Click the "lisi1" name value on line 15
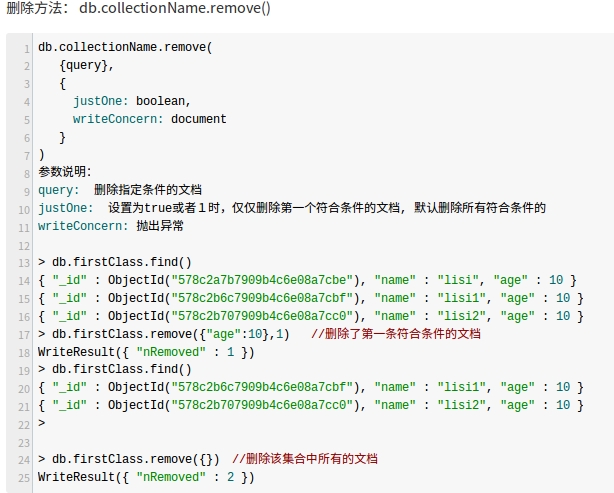Viewport: 614px width, 493px height. click(462, 298)
